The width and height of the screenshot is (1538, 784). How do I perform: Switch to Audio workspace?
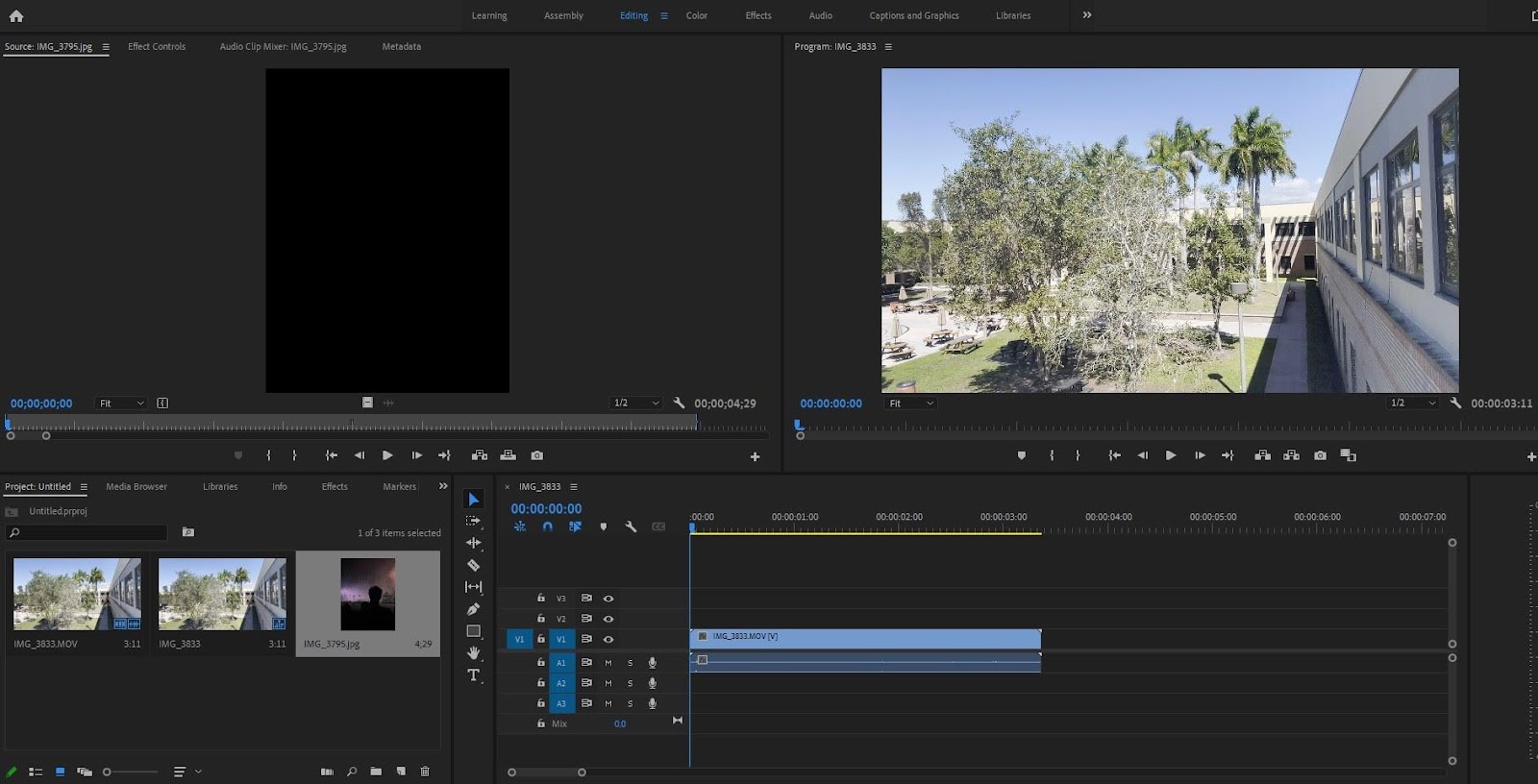tap(820, 15)
